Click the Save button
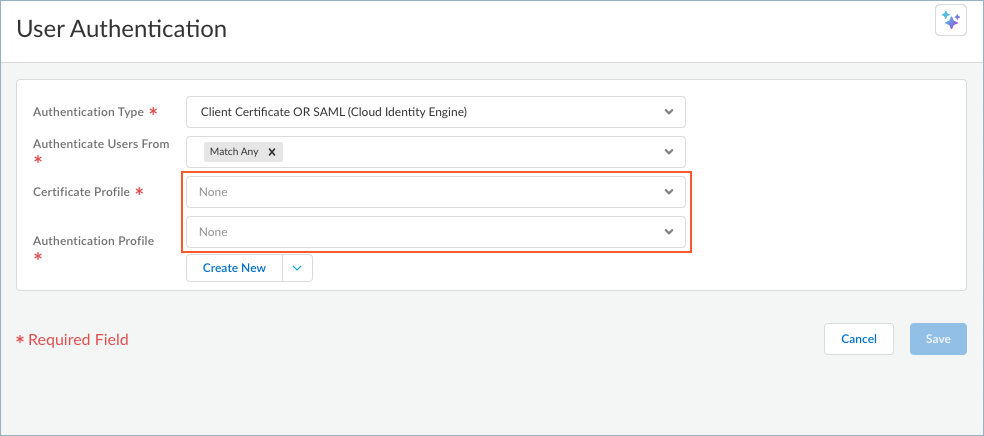 (937, 339)
